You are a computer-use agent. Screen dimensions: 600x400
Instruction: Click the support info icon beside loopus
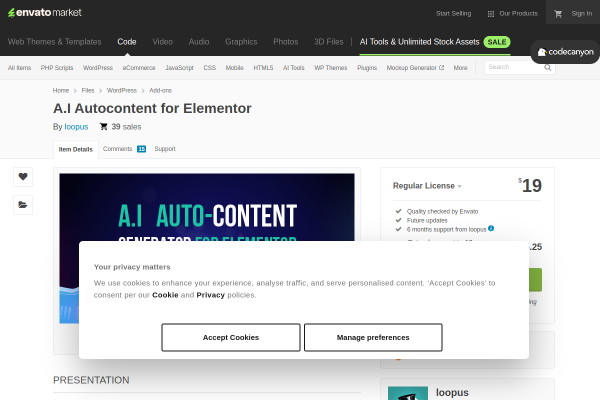pos(491,229)
